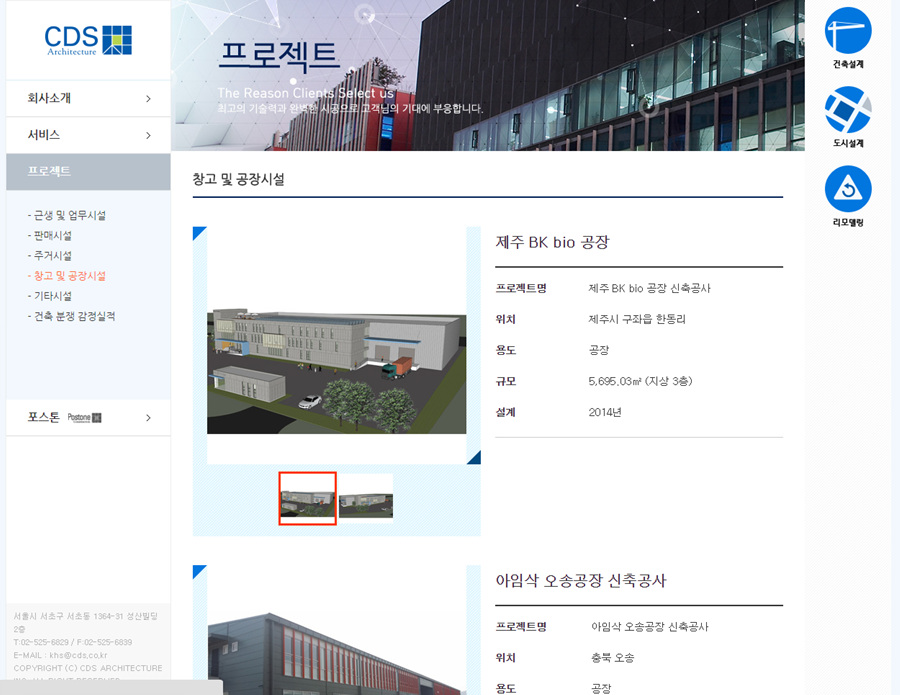Screen dimensions: 900x695
Task: Expand the 서비스 menu arrow
Action: (x=148, y=135)
